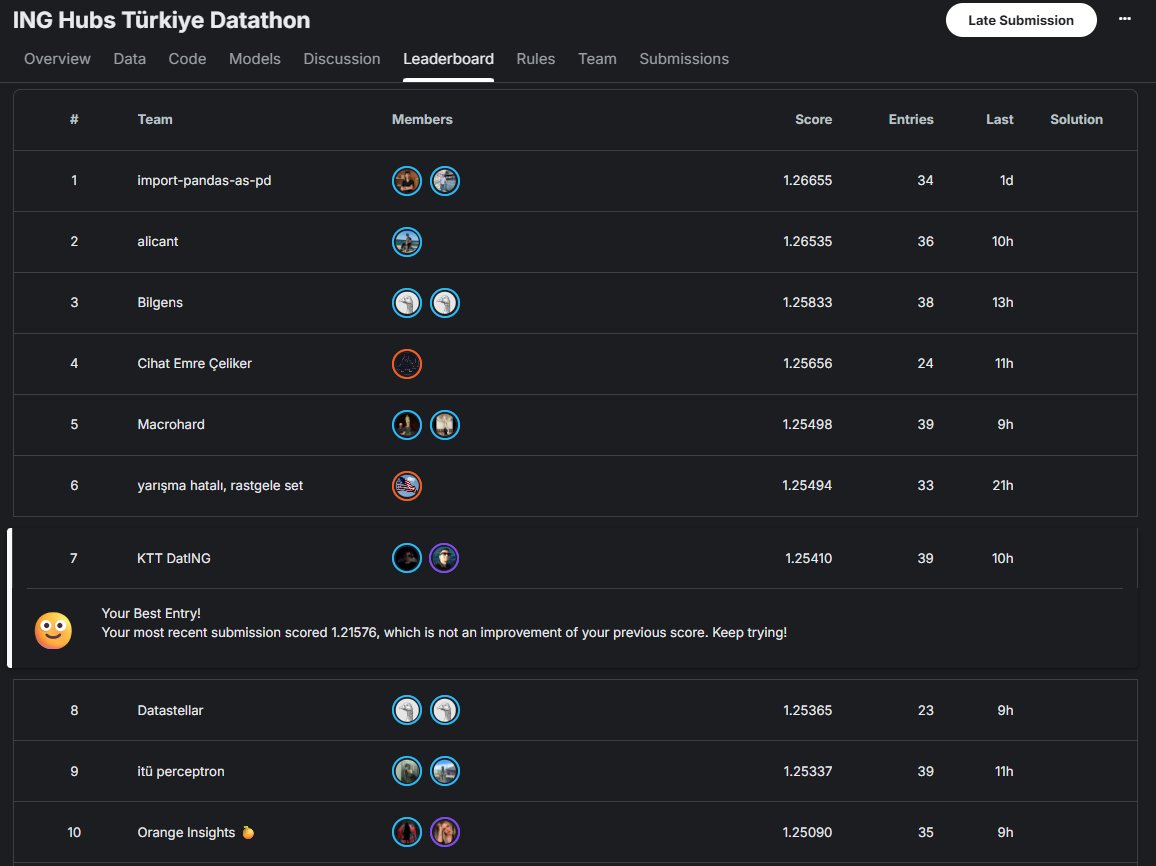Open first member avatar of Macrohard
The width and height of the screenshot is (1156, 866).
(407, 425)
